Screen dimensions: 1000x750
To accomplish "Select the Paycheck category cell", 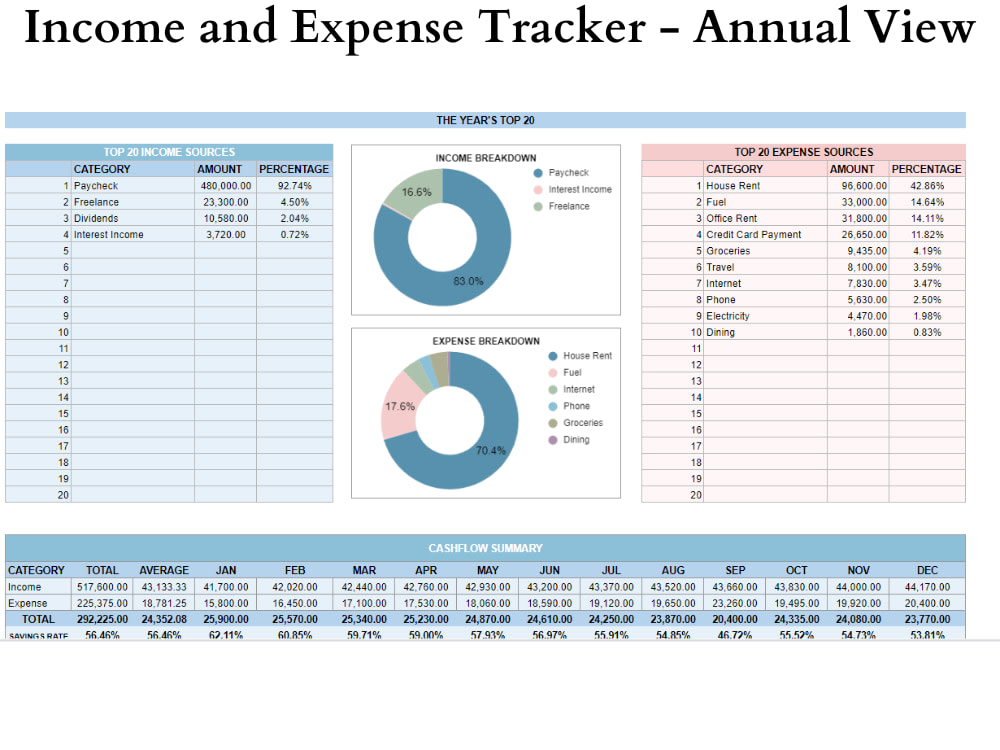I will coord(133,186).
